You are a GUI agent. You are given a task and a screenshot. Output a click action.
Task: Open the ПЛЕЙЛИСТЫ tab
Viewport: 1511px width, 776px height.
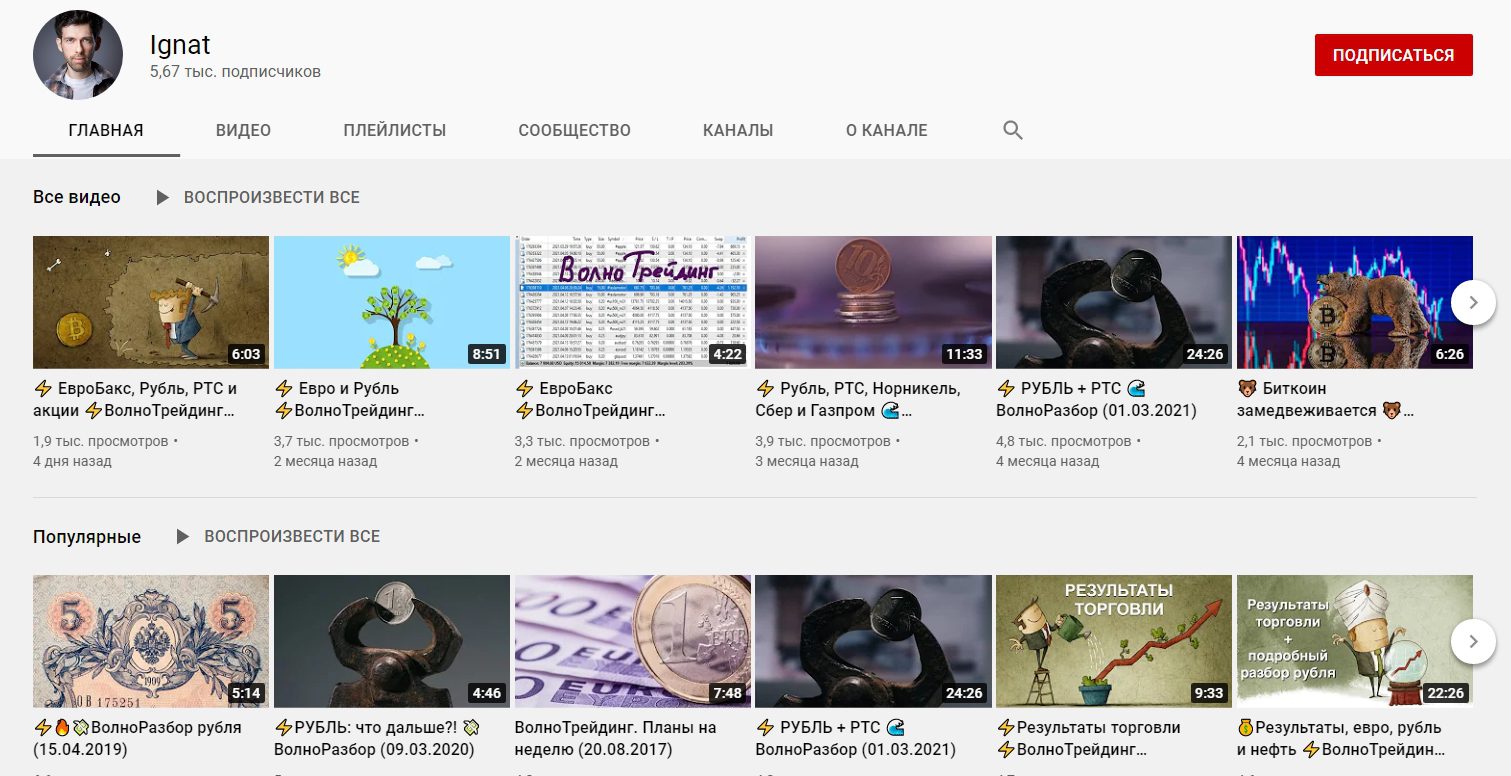pyautogui.click(x=394, y=130)
